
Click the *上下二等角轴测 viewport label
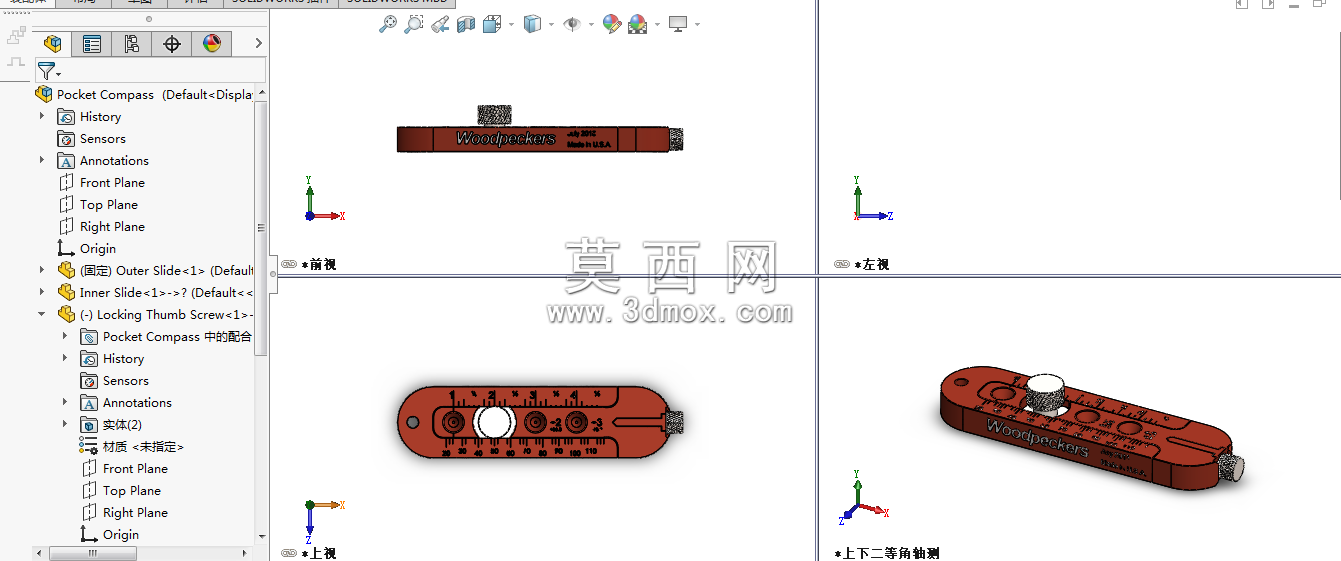click(x=887, y=553)
